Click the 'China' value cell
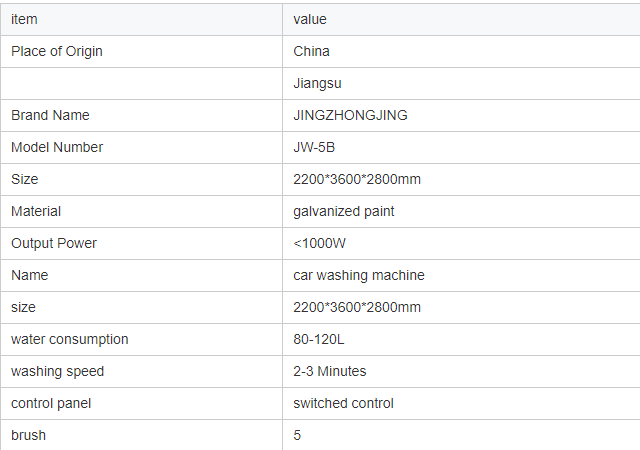Image resolution: width=640 pixels, height=450 pixels. 311,51
